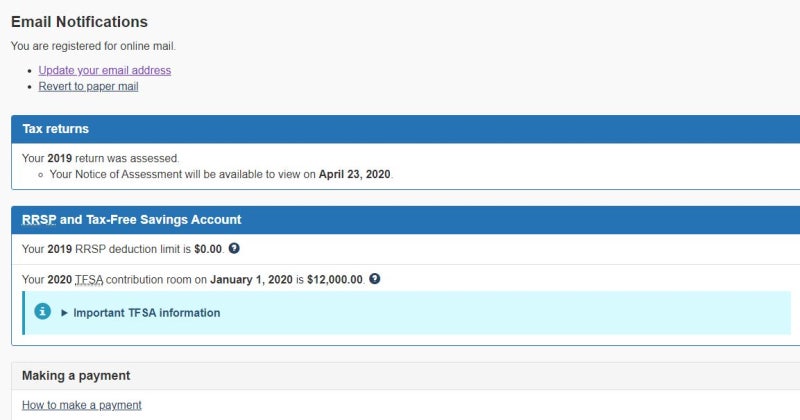This screenshot has height=420, width=800.
Task: Click the April 23, 2020 date text
Action: tap(355, 174)
